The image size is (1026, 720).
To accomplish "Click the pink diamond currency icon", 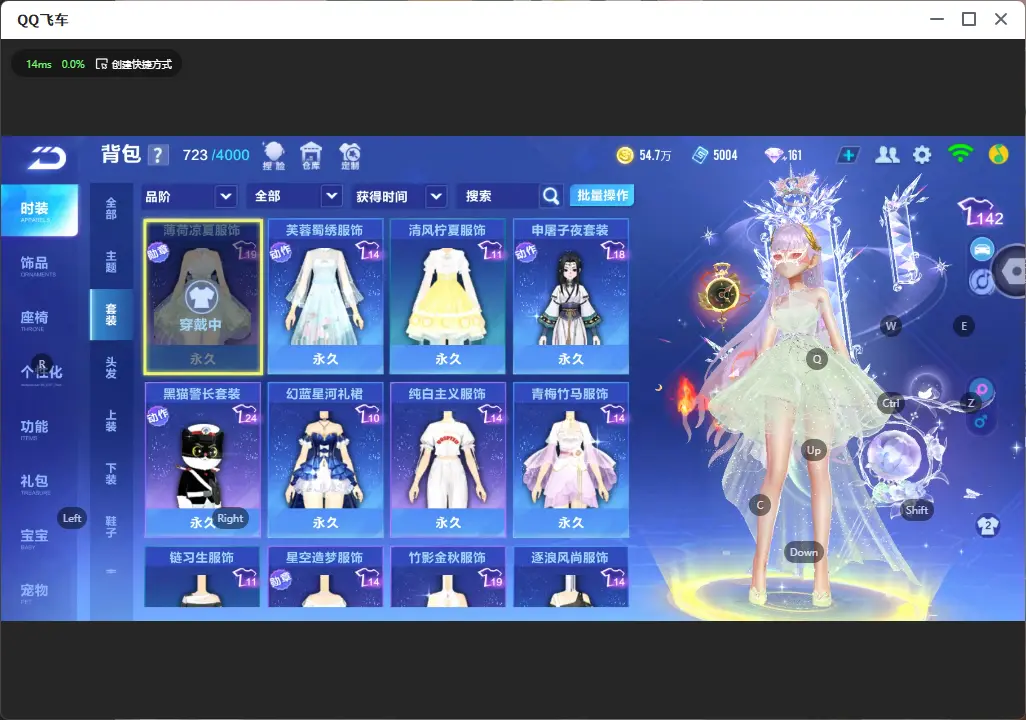I will click(x=774, y=155).
